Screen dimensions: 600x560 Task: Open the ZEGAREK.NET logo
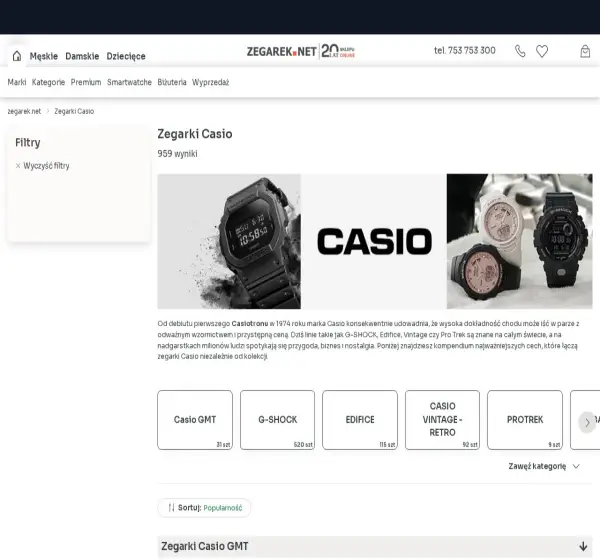(281, 51)
